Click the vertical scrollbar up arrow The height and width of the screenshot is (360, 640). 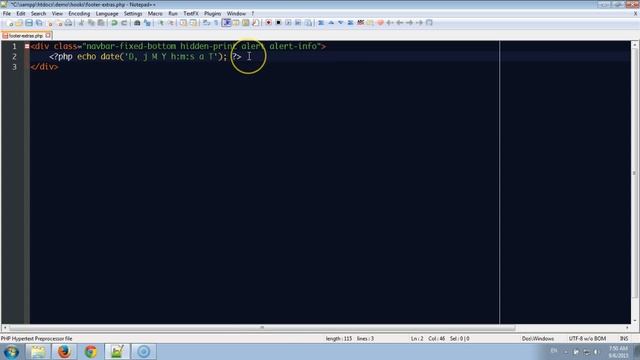click(x=634, y=44)
